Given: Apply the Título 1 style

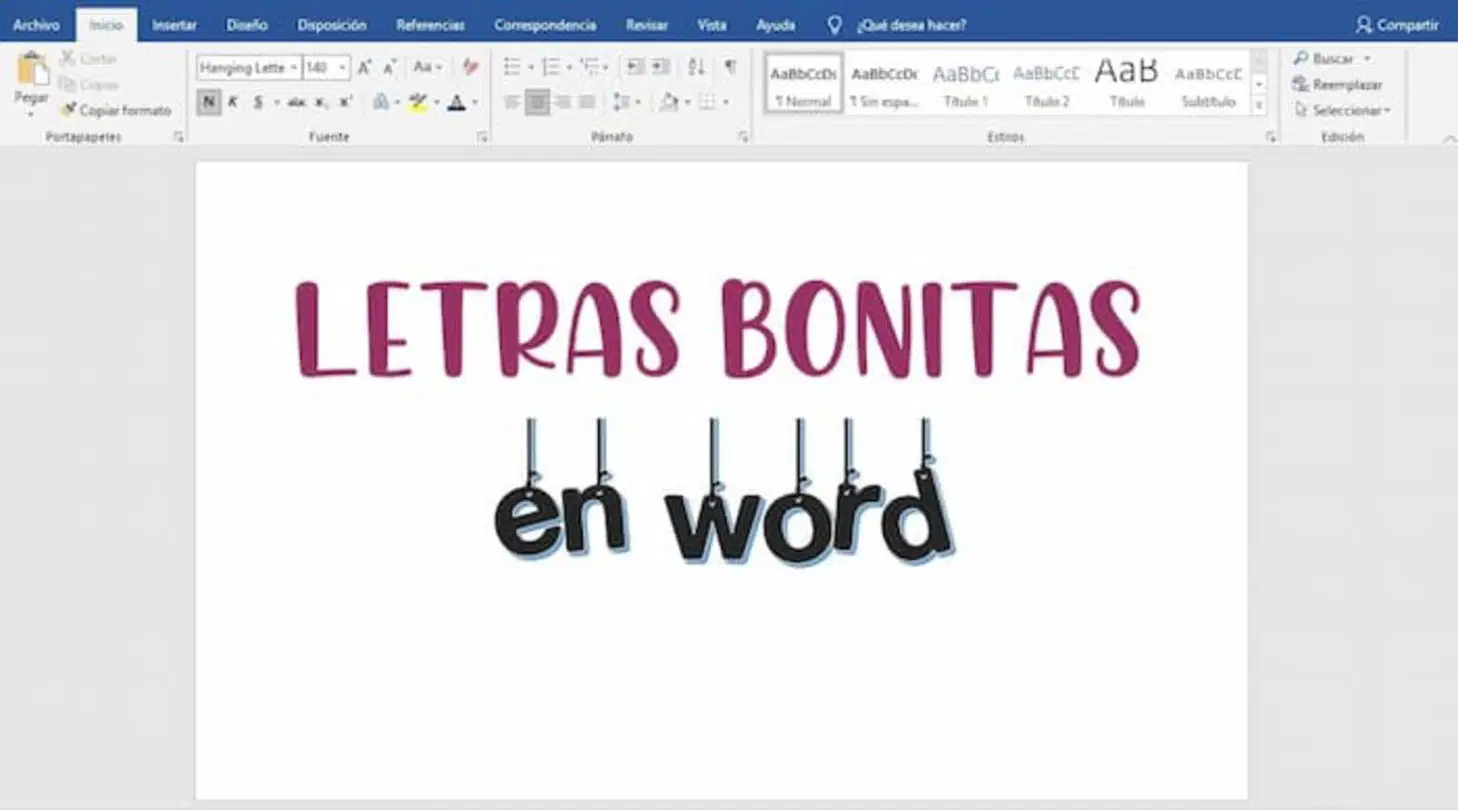Looking at the screenshot, I should pyautogui.click(x=965, y=83).
